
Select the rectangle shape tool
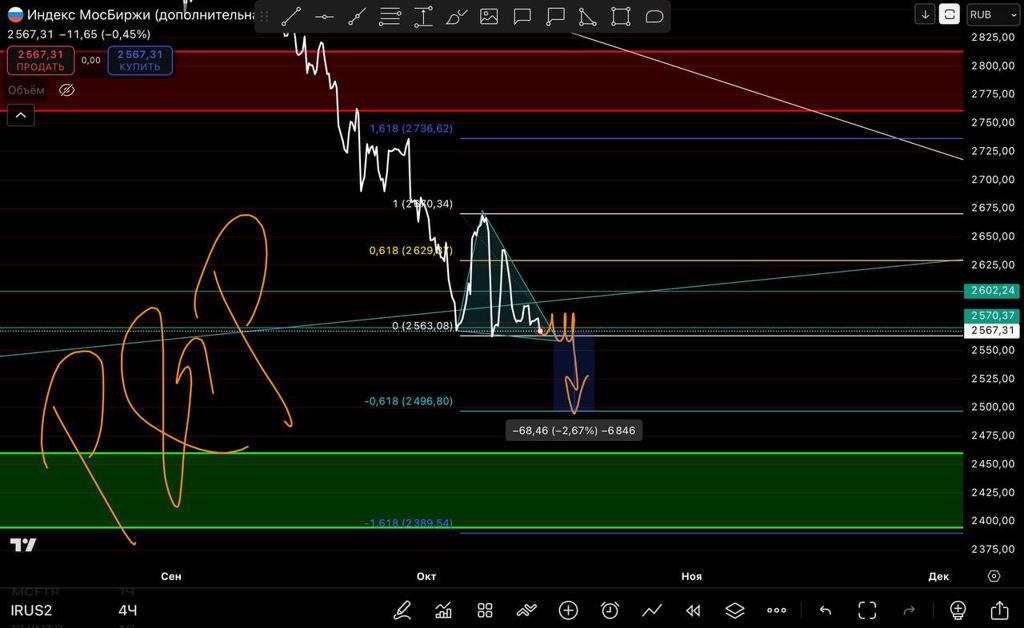[x=621, y=16]
